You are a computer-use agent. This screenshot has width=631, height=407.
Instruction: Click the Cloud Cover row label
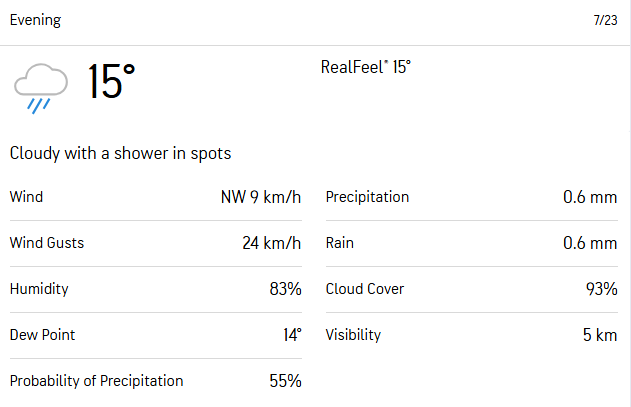(365, 289)
